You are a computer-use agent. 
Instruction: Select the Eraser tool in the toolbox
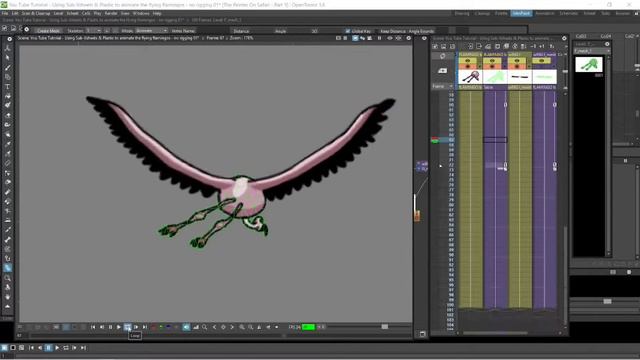coord(7,115)
